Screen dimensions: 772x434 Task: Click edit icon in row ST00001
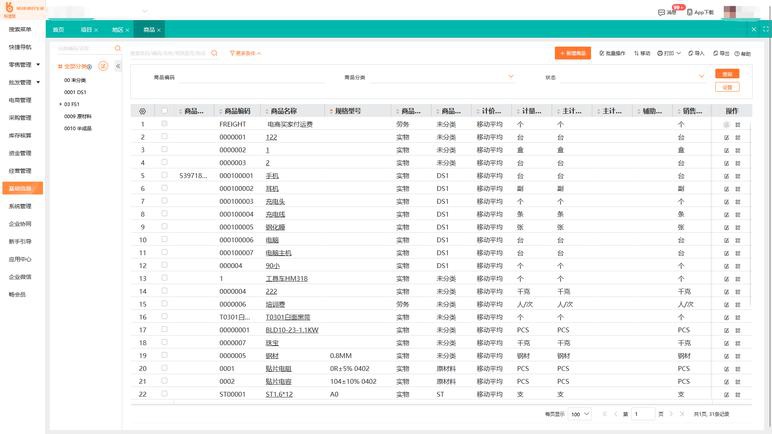click(726, 395)
